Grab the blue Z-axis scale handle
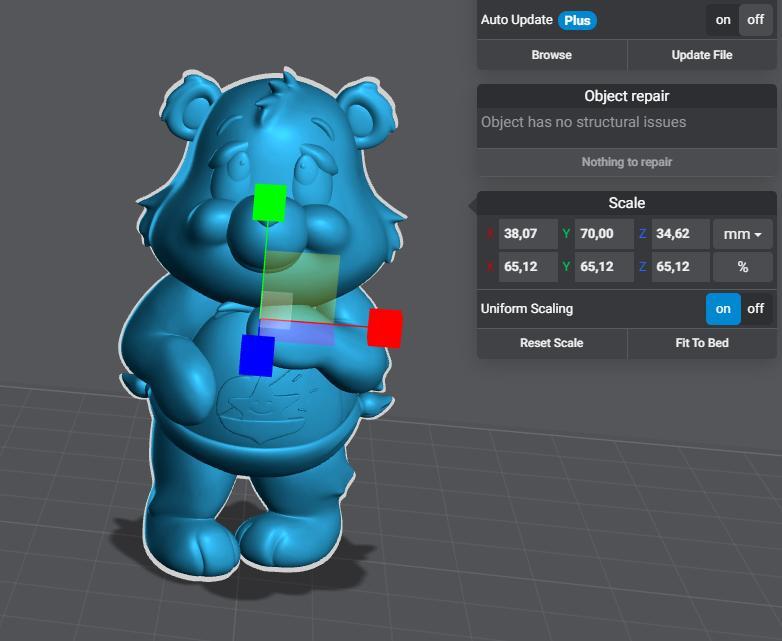The image size is (782, 641). 257,355
